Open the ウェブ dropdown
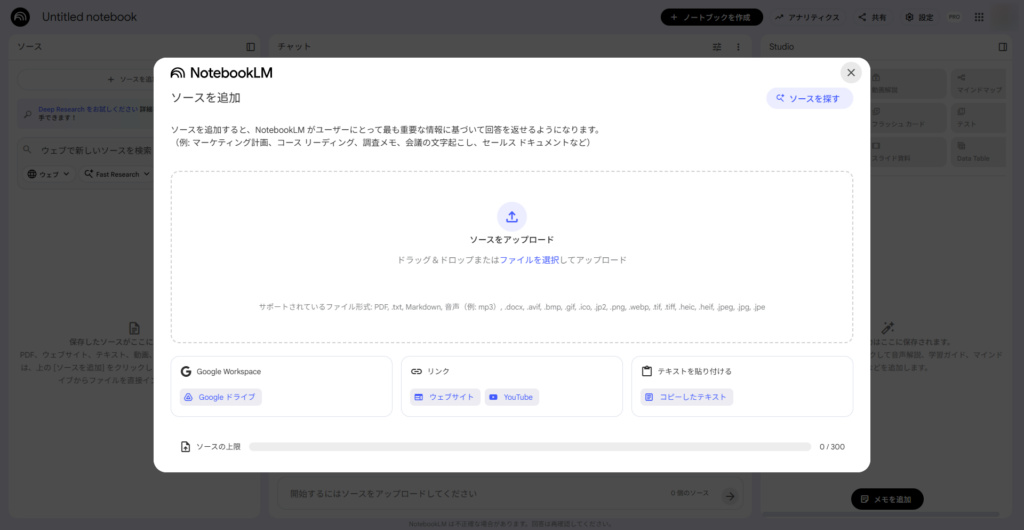The height and width of the screenshot is (530, 1024). tap(49, 174)
